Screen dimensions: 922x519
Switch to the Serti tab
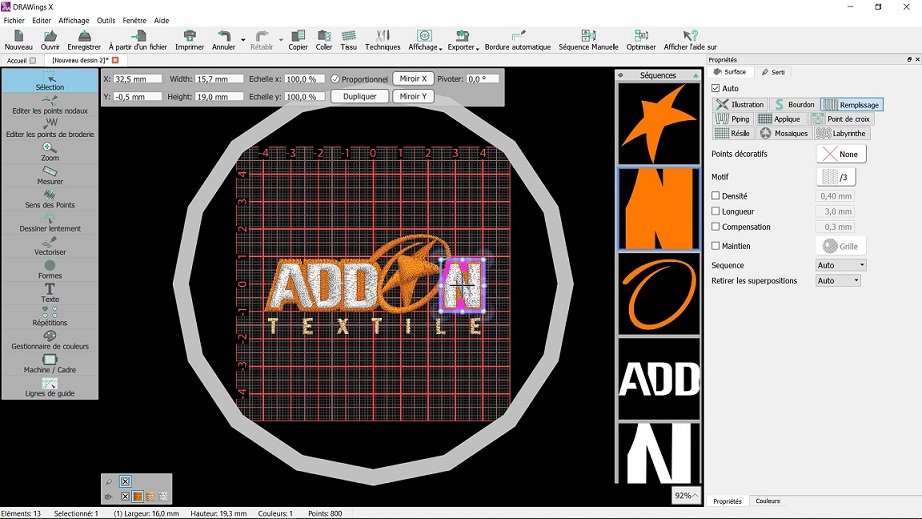pyautogui.click(x=773, y=72)
